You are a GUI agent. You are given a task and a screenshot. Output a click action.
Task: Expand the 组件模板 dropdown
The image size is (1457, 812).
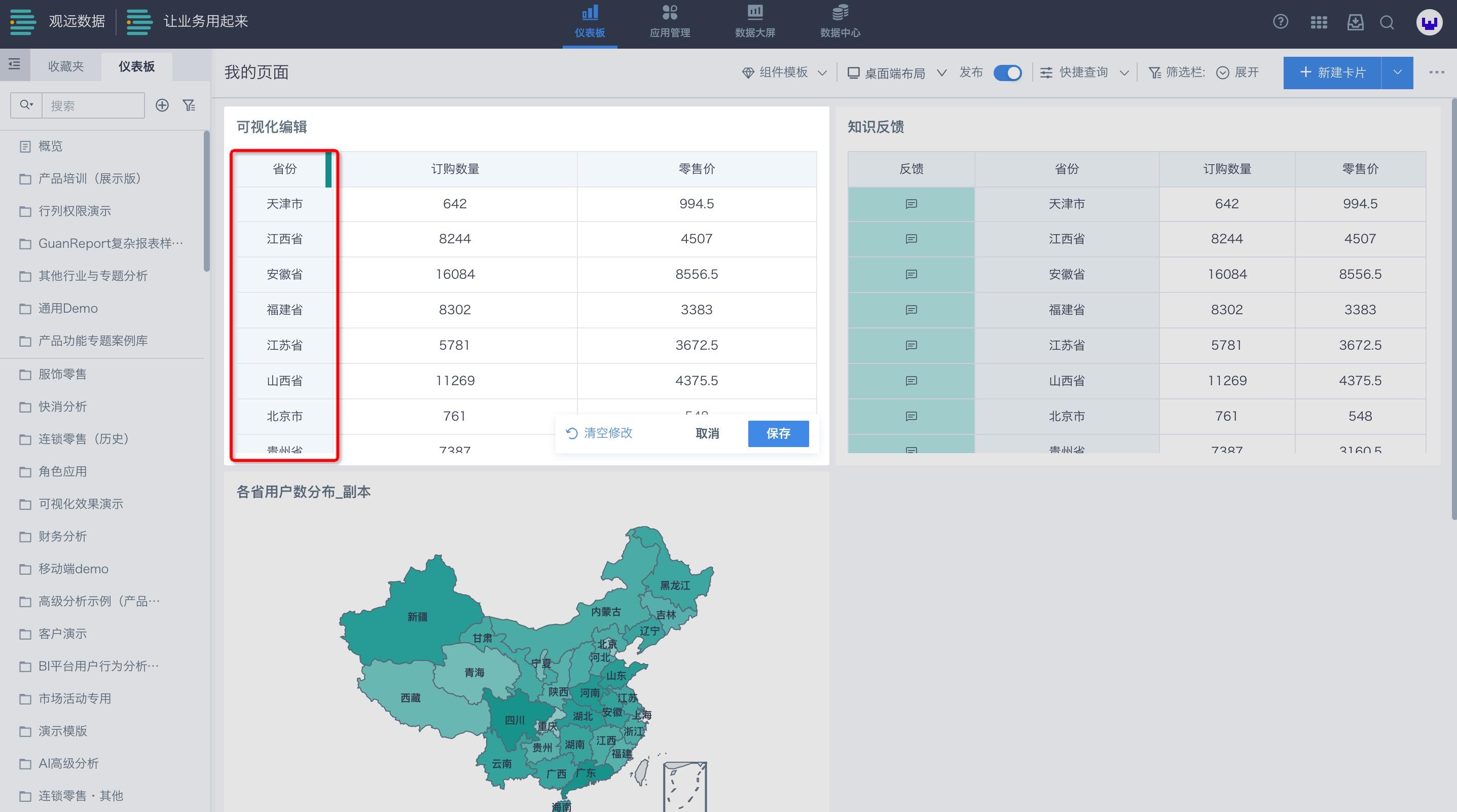click(784, 72)
